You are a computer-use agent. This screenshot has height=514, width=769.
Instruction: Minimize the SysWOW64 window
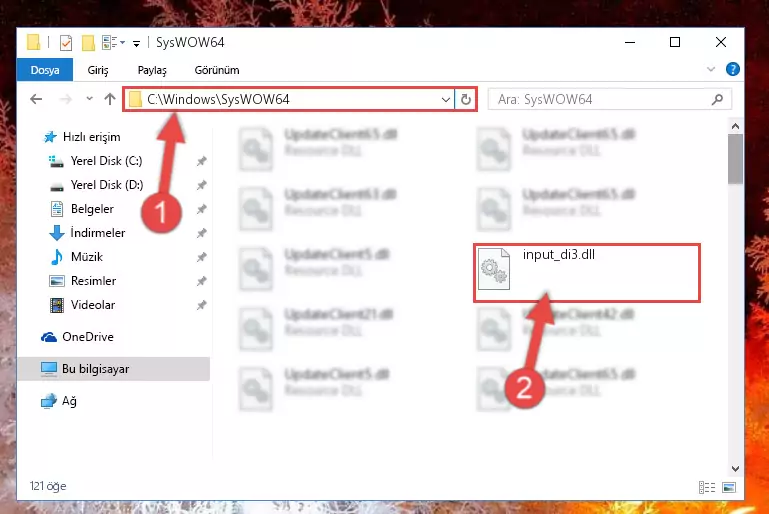pos(630,42)
